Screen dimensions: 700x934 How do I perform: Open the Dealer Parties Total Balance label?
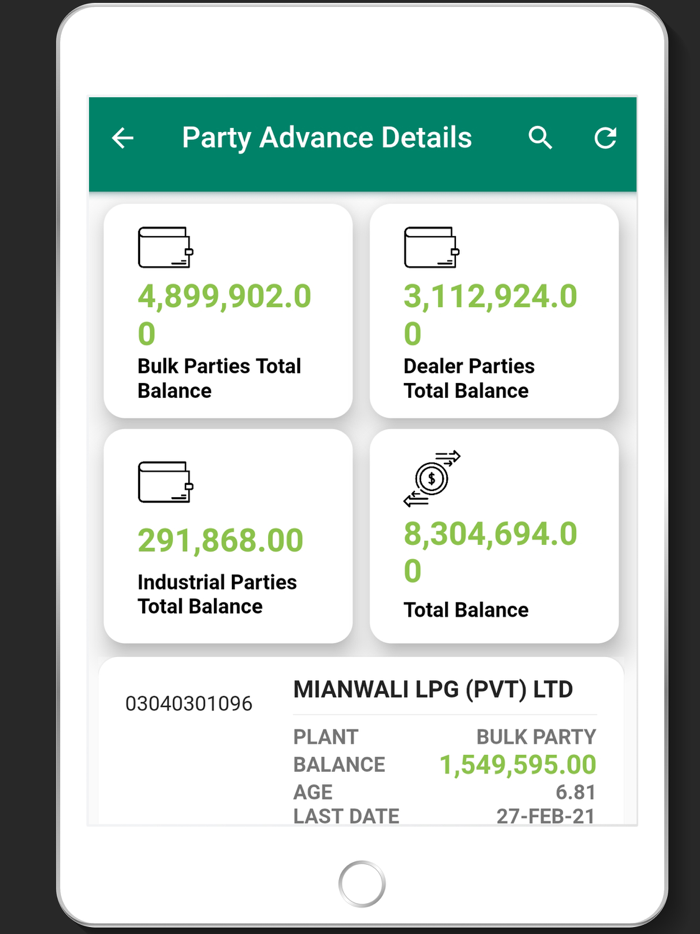(468, 378)
